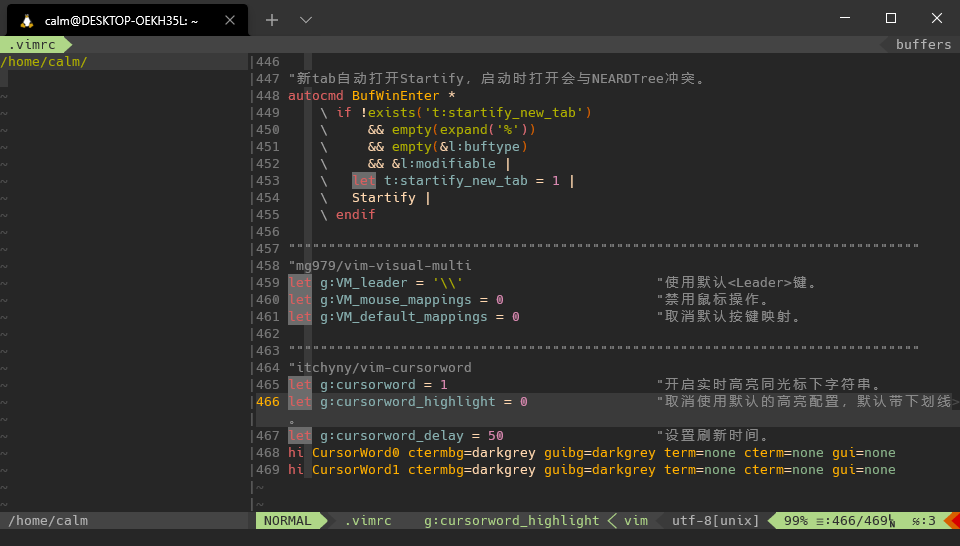Click &l:buftype on line 451
The image size is (960, 546).
click(x=479, y=147)
